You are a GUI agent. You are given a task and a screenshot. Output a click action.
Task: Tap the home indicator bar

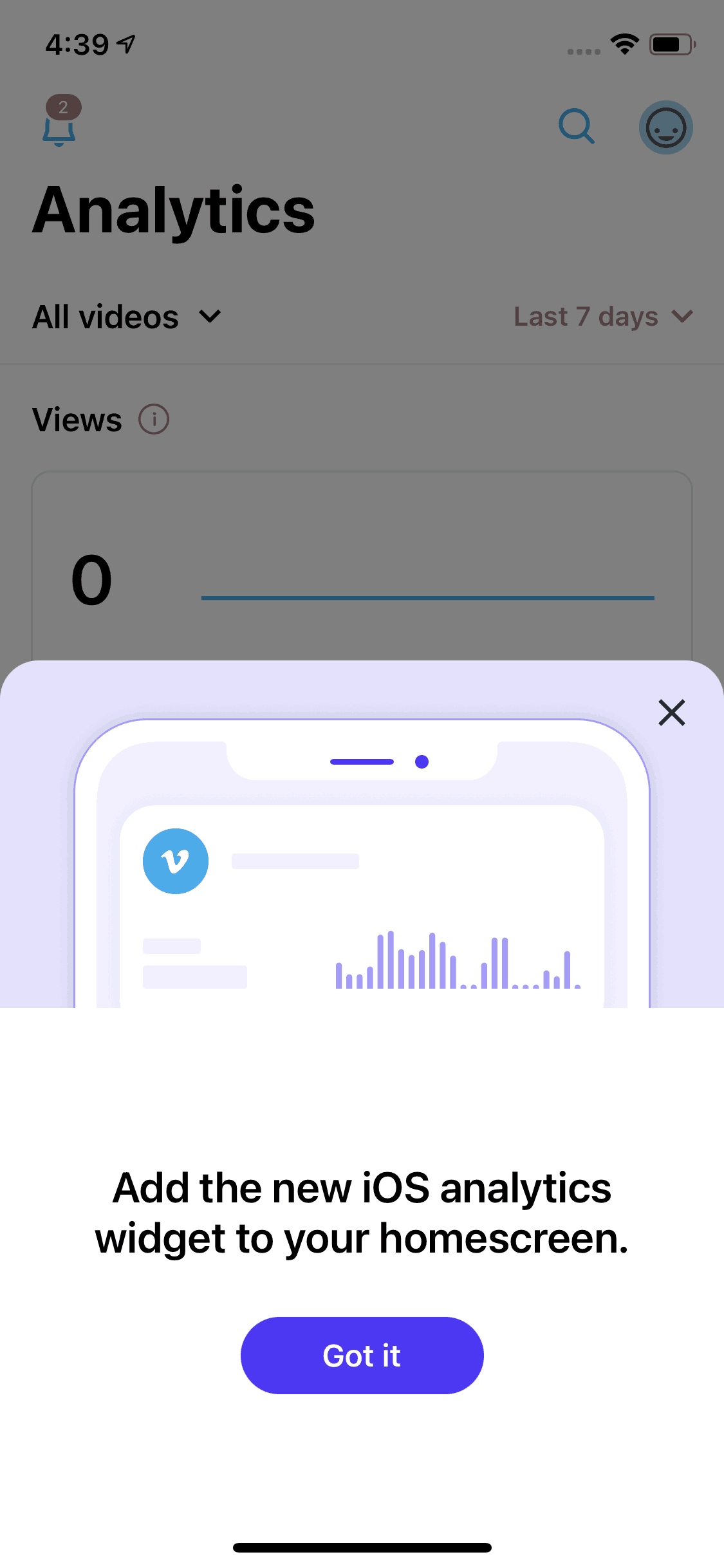tap(362, 1547)
